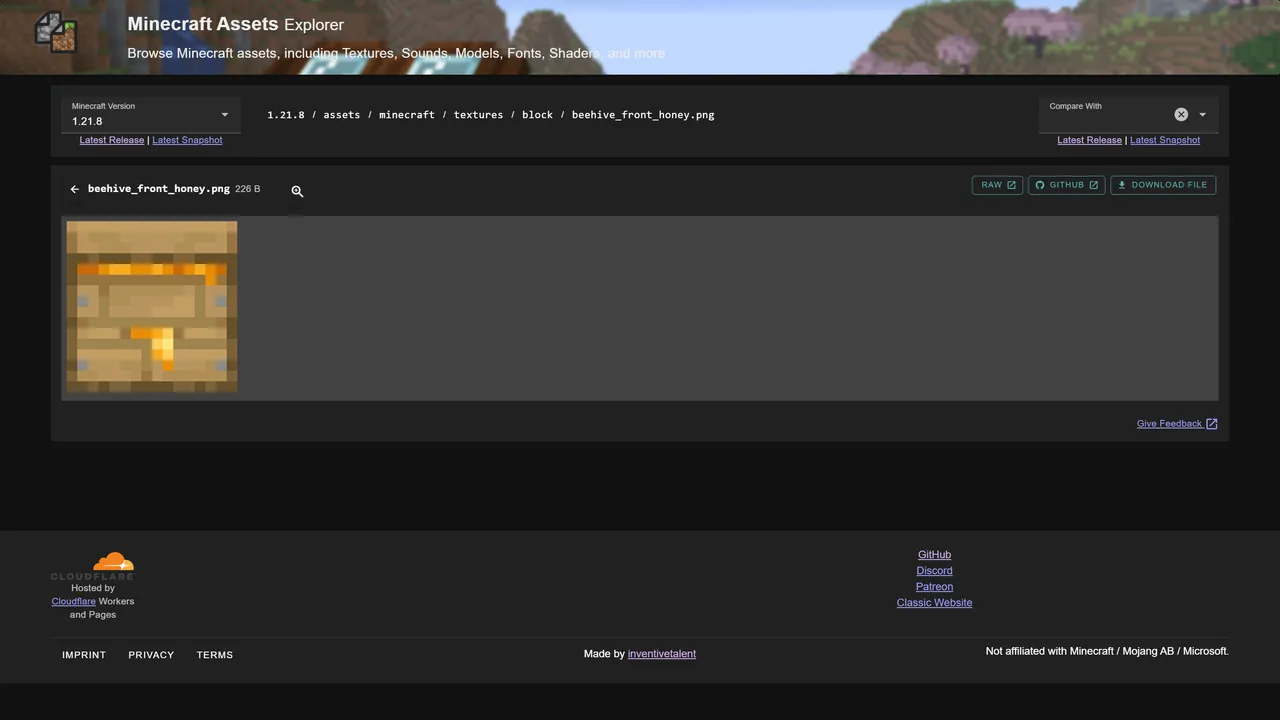Select Latest Release under Minecraft Version
Screen dimensions: 1280x720
(x=111, y=140)
